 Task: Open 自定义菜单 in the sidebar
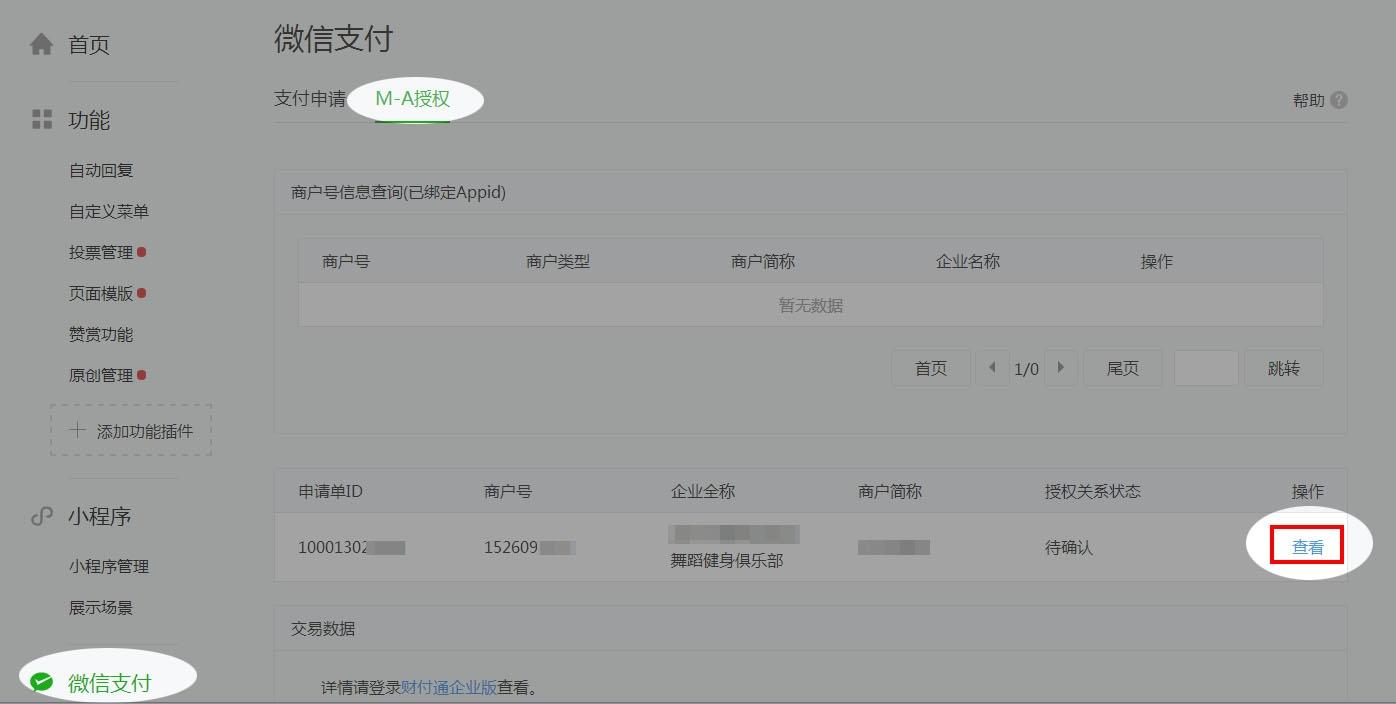pyautogui.click(x=109, y=211)
